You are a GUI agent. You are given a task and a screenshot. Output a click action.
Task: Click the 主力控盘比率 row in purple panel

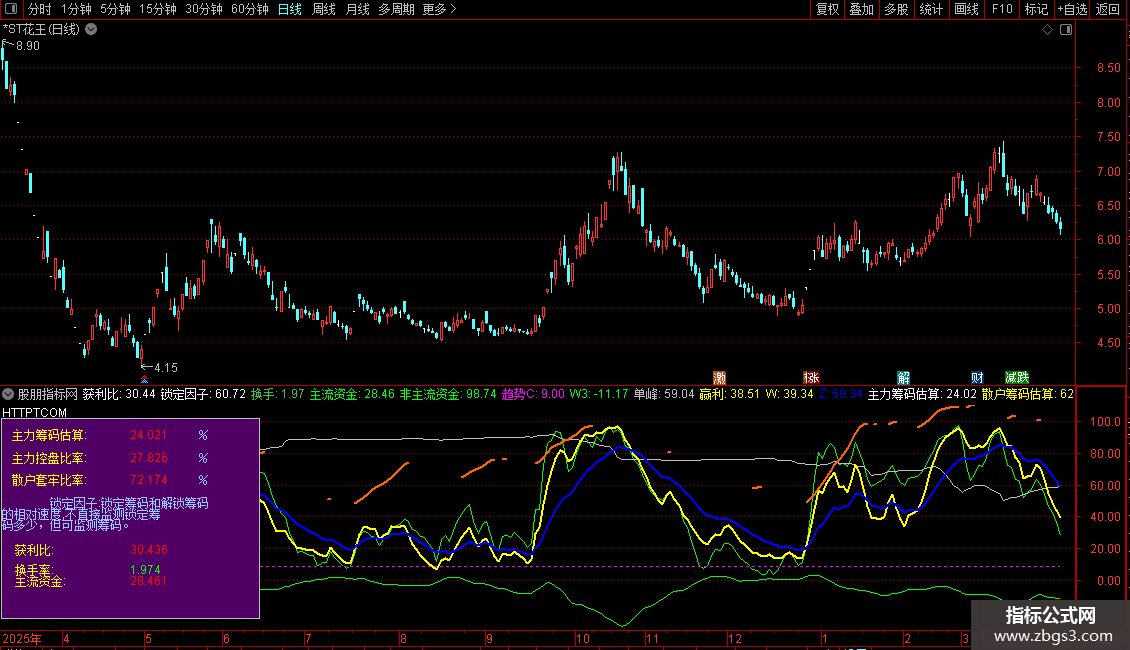(110, 458)
